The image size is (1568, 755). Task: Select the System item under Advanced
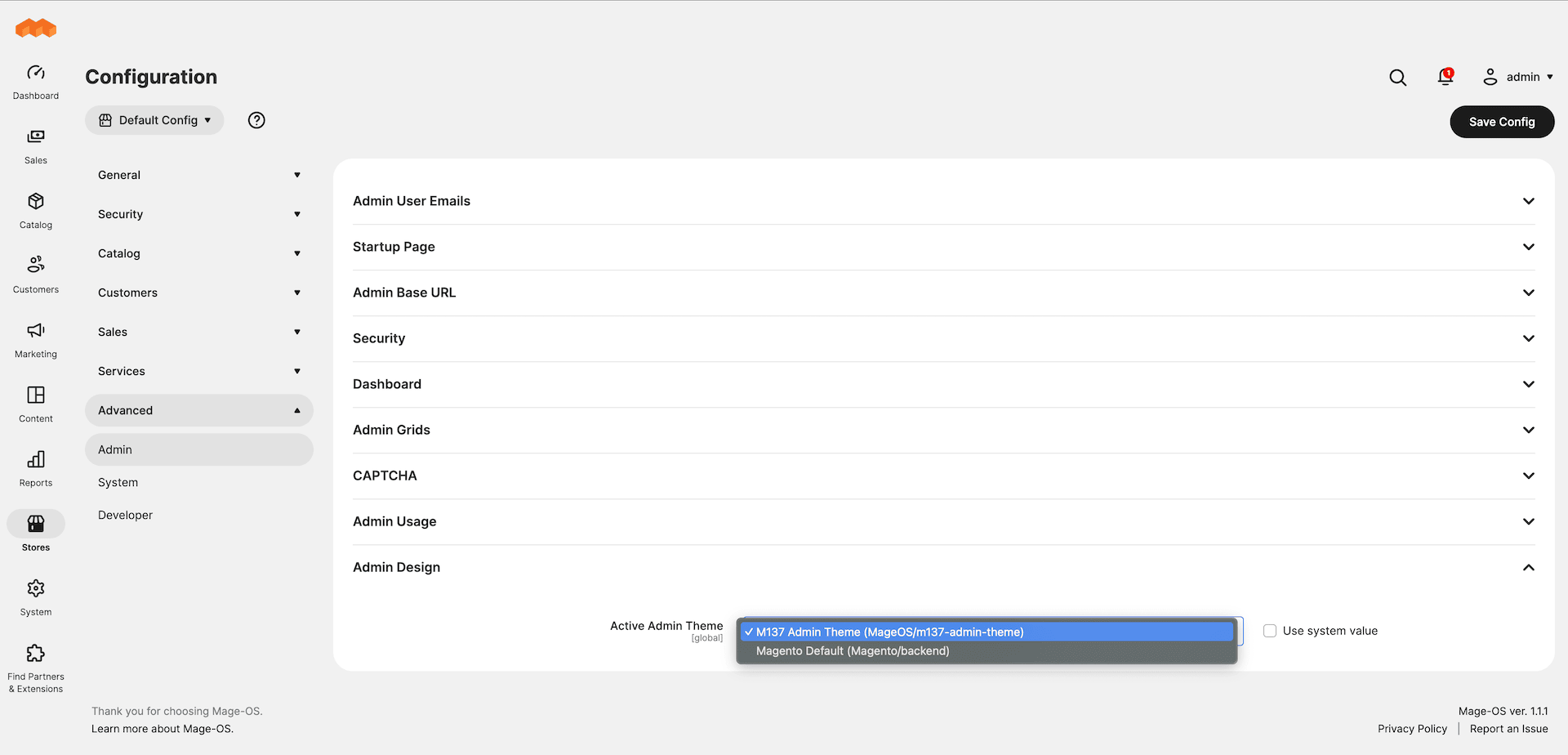118,482
